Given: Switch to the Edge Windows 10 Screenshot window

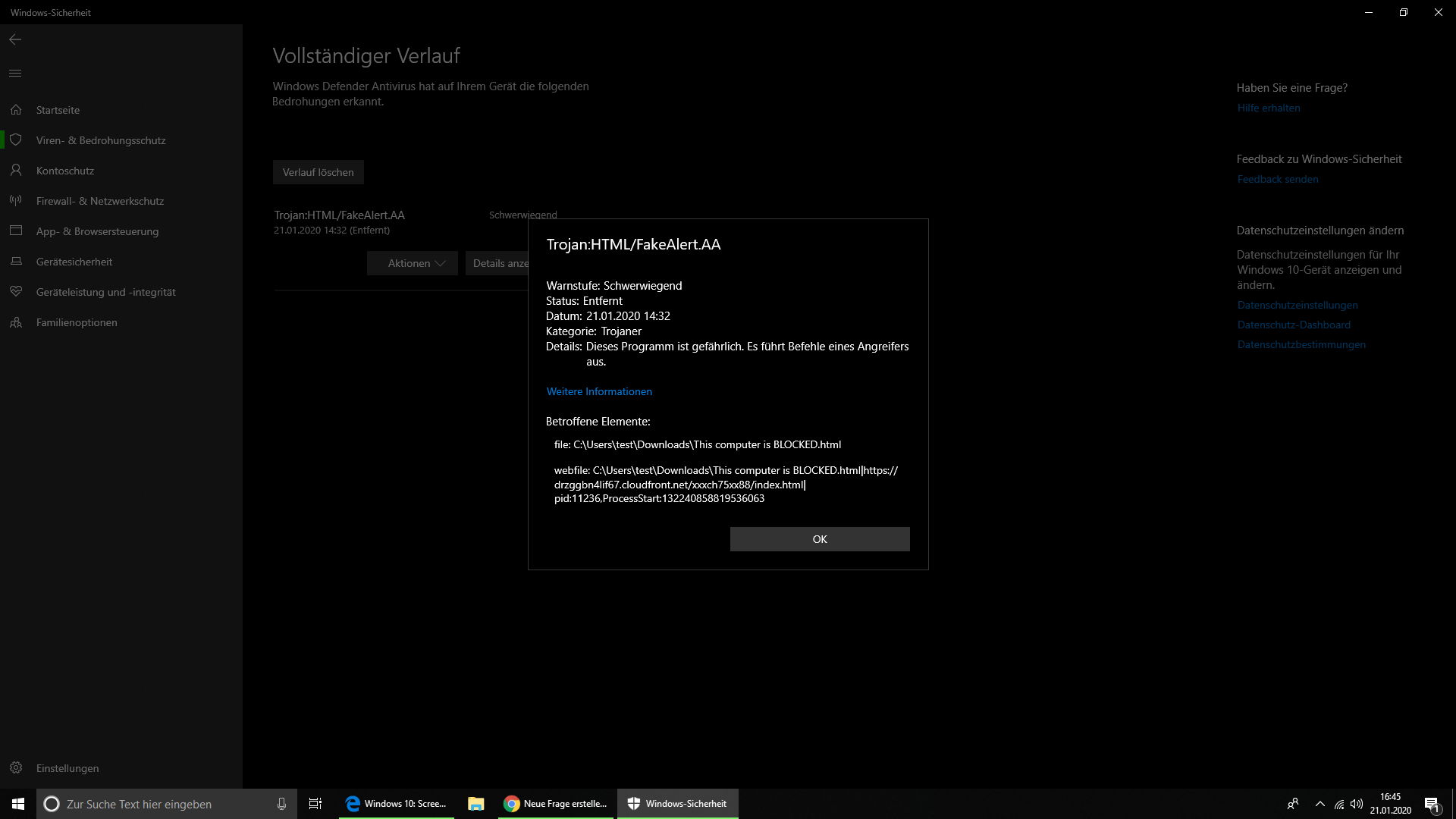Looking at the screenshot, I should point(396,804).
